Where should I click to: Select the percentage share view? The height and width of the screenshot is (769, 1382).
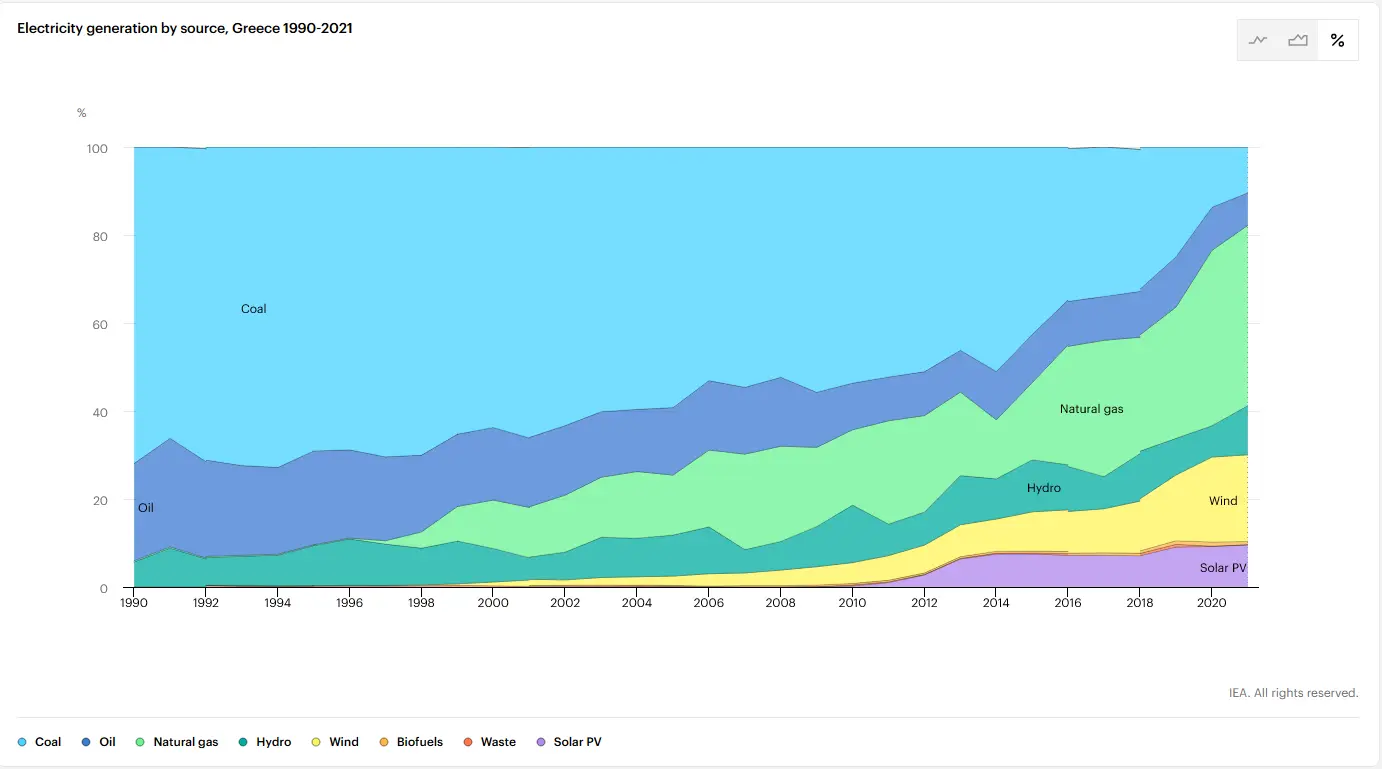[1337, 41]
